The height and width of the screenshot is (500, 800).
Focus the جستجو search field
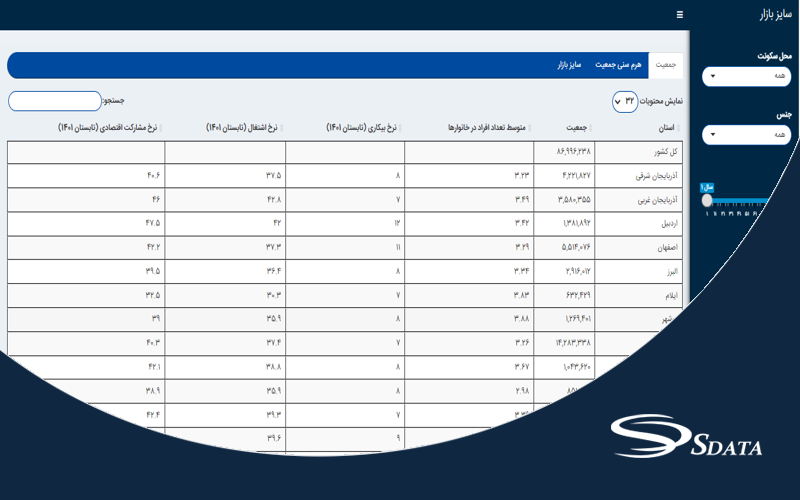[x=54, y=101]
